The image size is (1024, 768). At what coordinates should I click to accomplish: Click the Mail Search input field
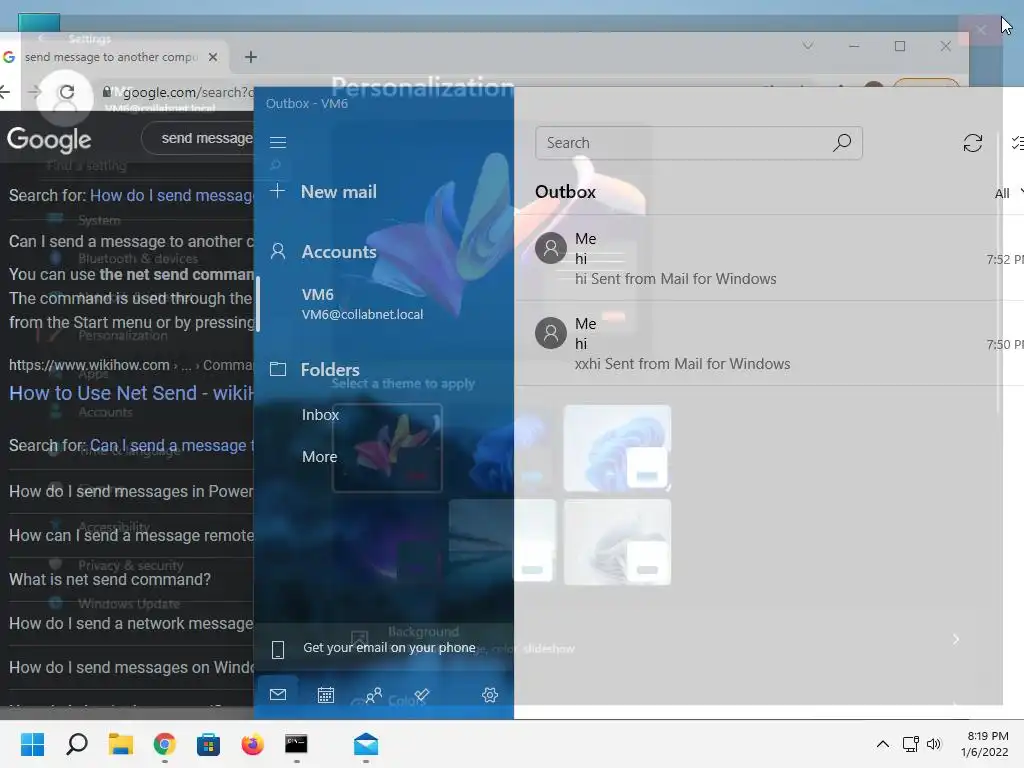(699, 143)
